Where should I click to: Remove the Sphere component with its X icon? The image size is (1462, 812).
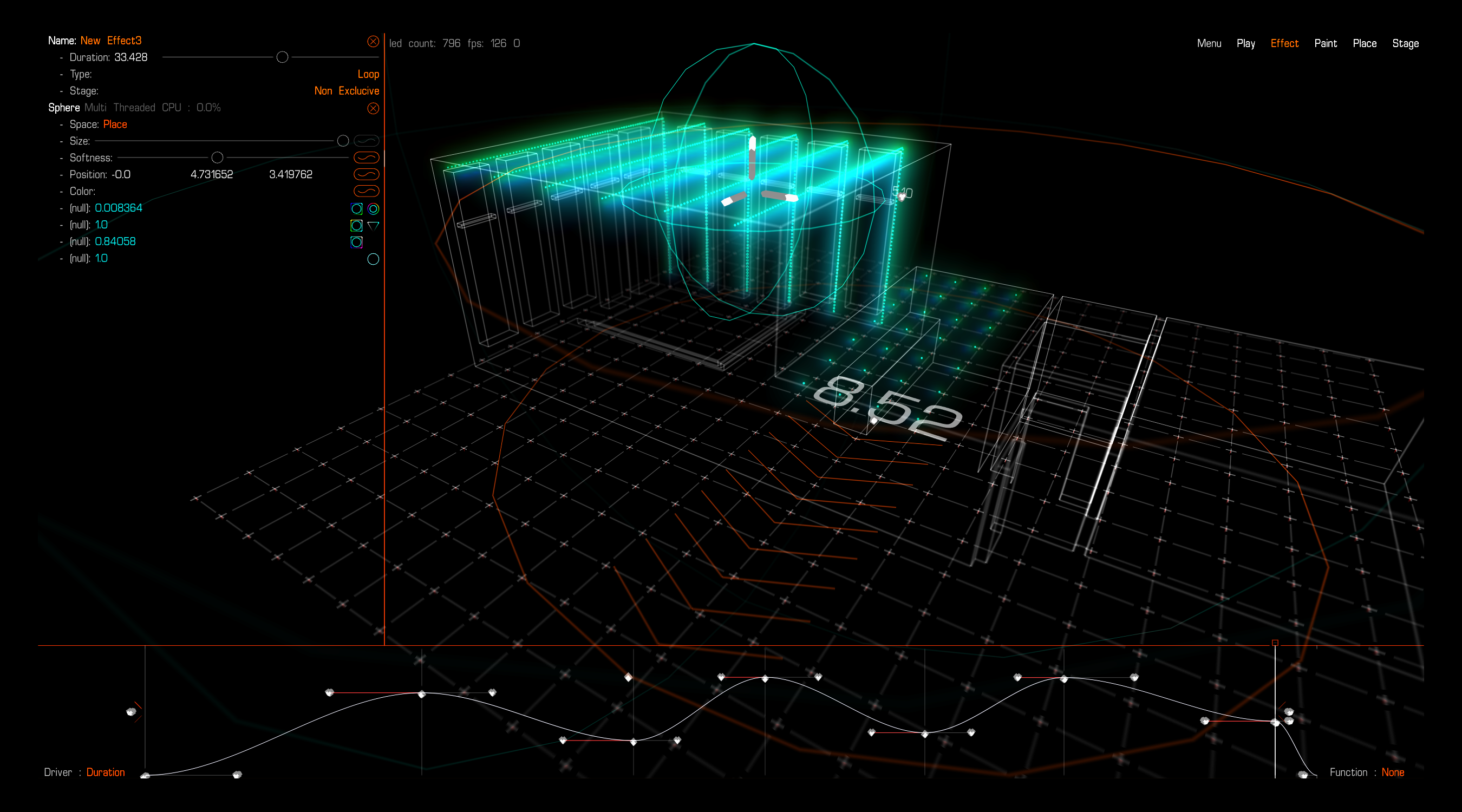point(373,108)
